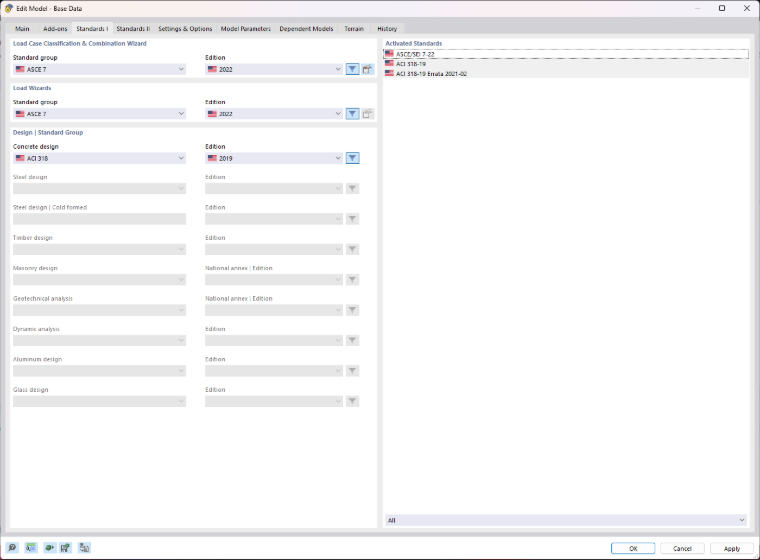This screenshot has width=760, height=560.
Task: Open the Glass design dropdown
Action: point(99,401)
